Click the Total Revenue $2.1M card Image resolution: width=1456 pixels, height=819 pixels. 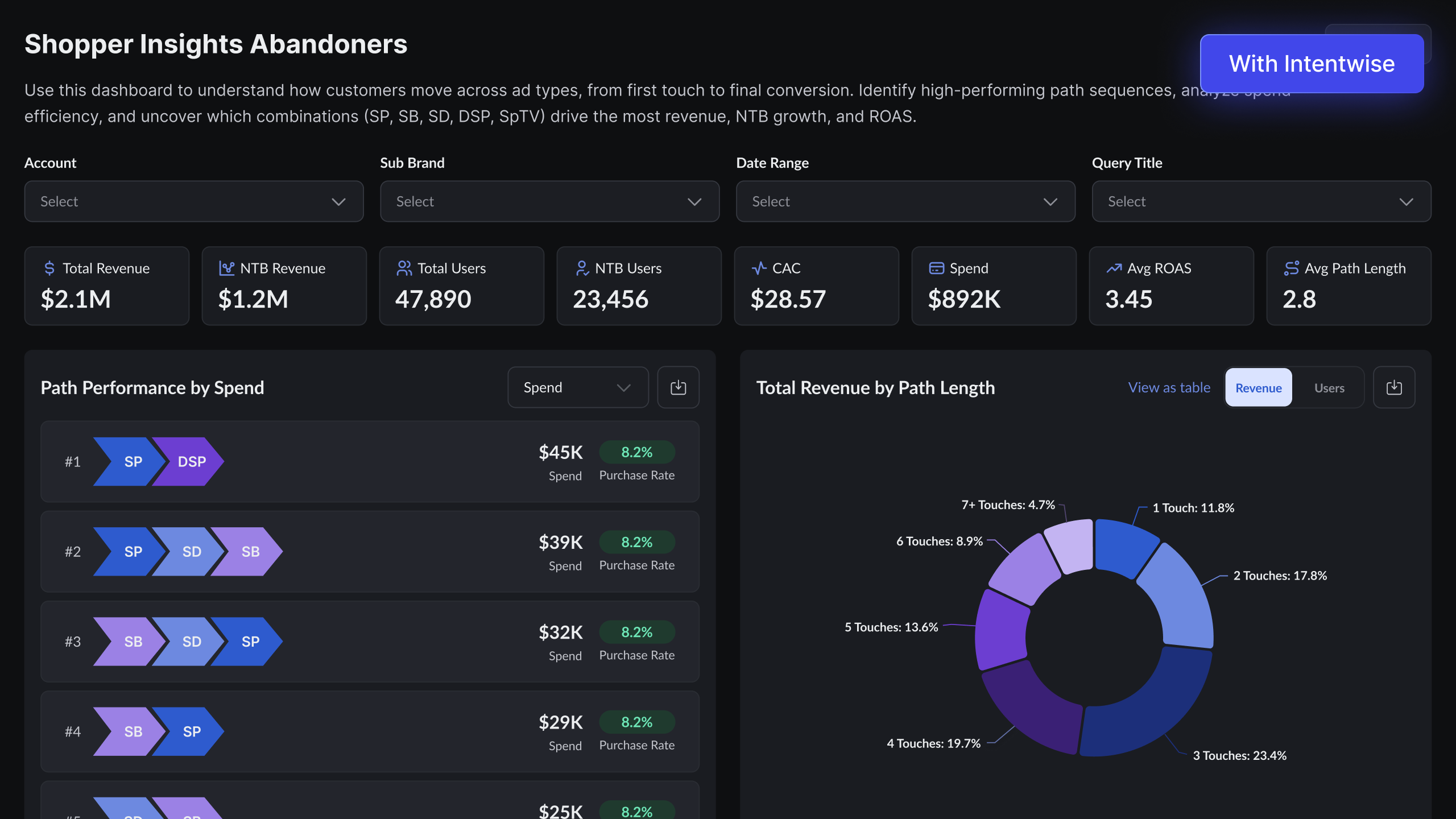107,286
